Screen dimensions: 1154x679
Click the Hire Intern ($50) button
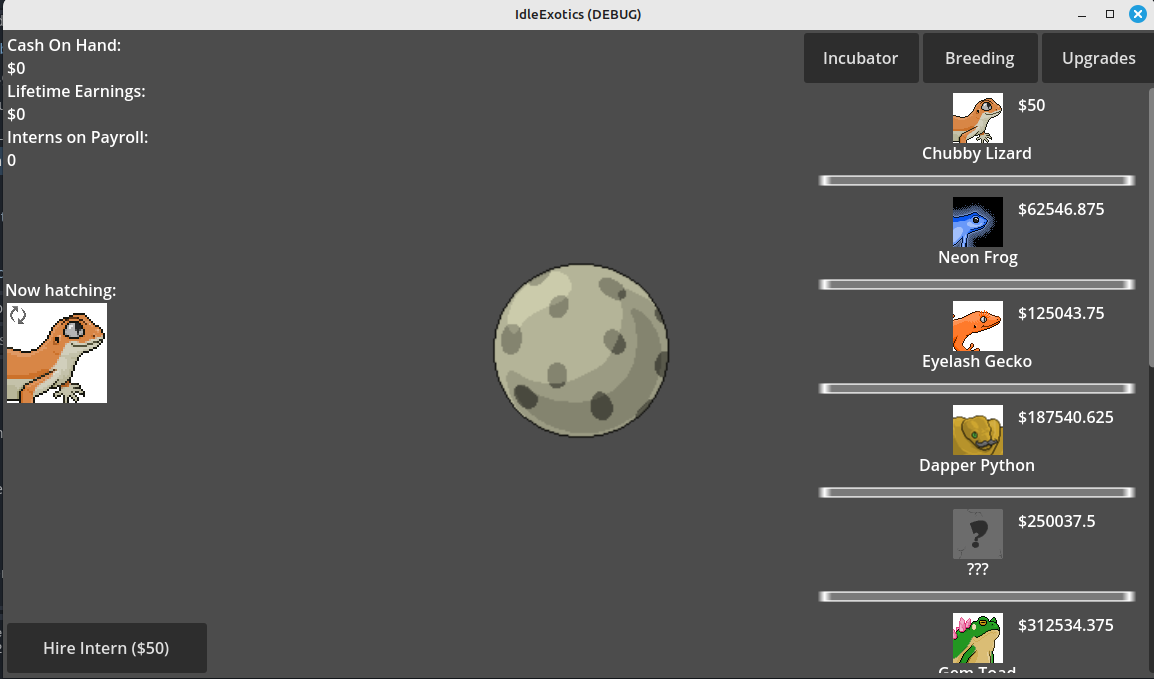pyautogui.click(x=106, y=647)
